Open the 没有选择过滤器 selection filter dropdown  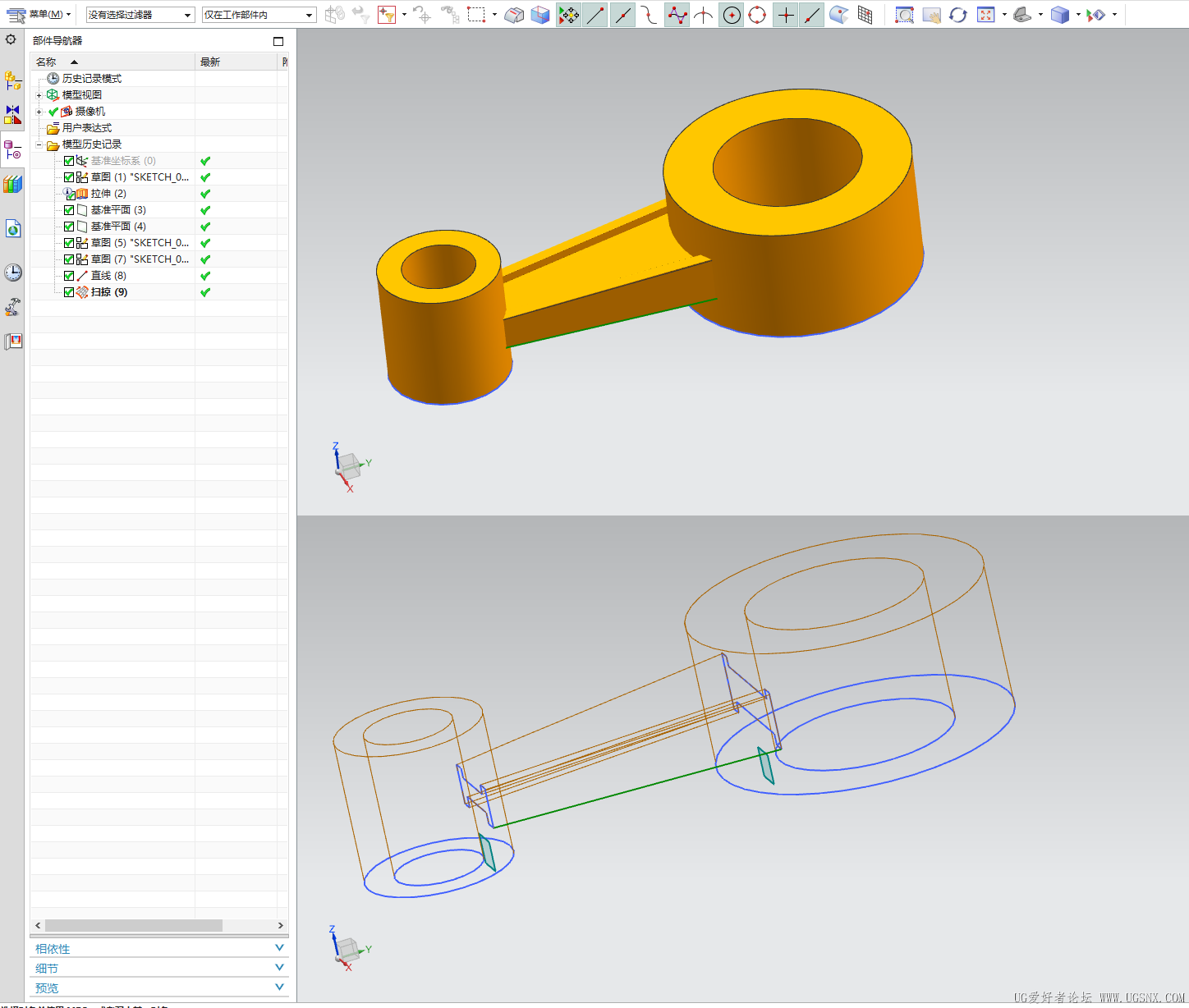click(x=140, y=15)
